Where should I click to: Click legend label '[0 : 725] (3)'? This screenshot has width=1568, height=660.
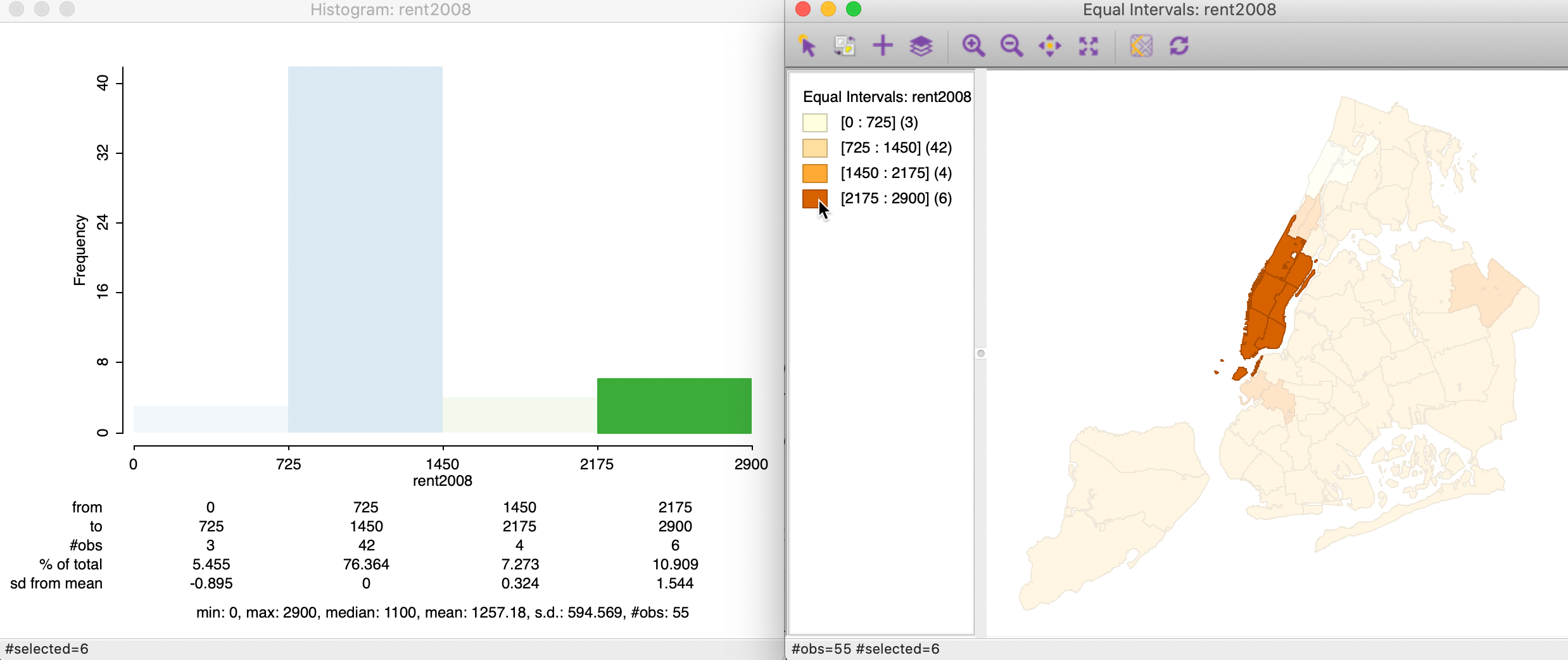coord(880,122)
